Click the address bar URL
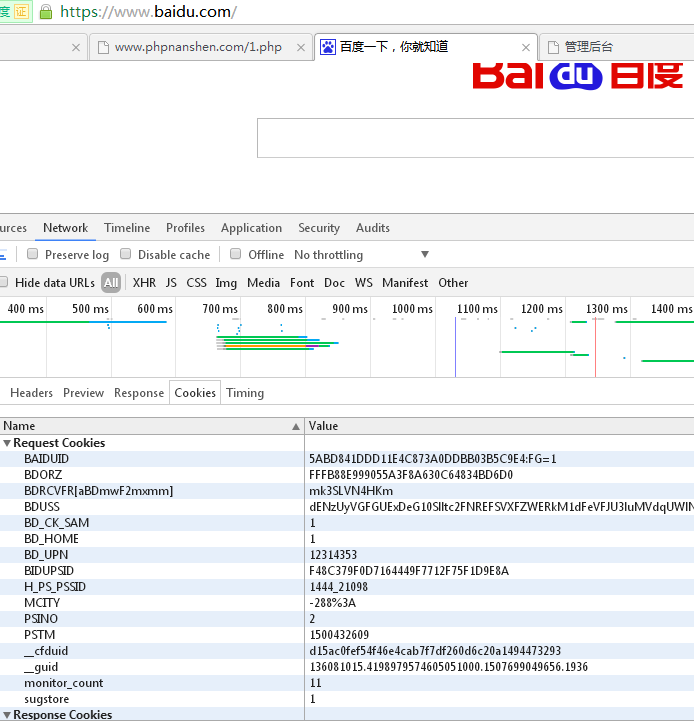The height and width of the screenshot is (721, 694). (148, 11)
